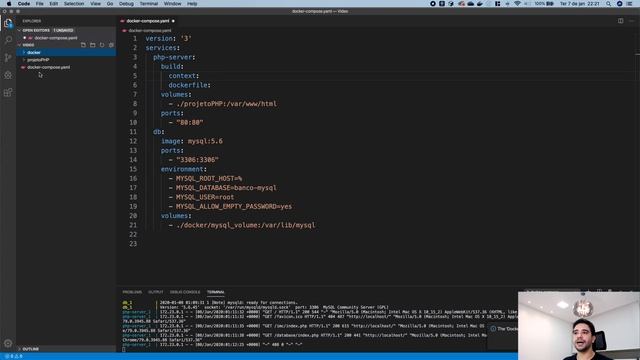Screen dimensions: 640x360
Task: Open editor More Actions ellipsis
Action: (x=632, y=21)
